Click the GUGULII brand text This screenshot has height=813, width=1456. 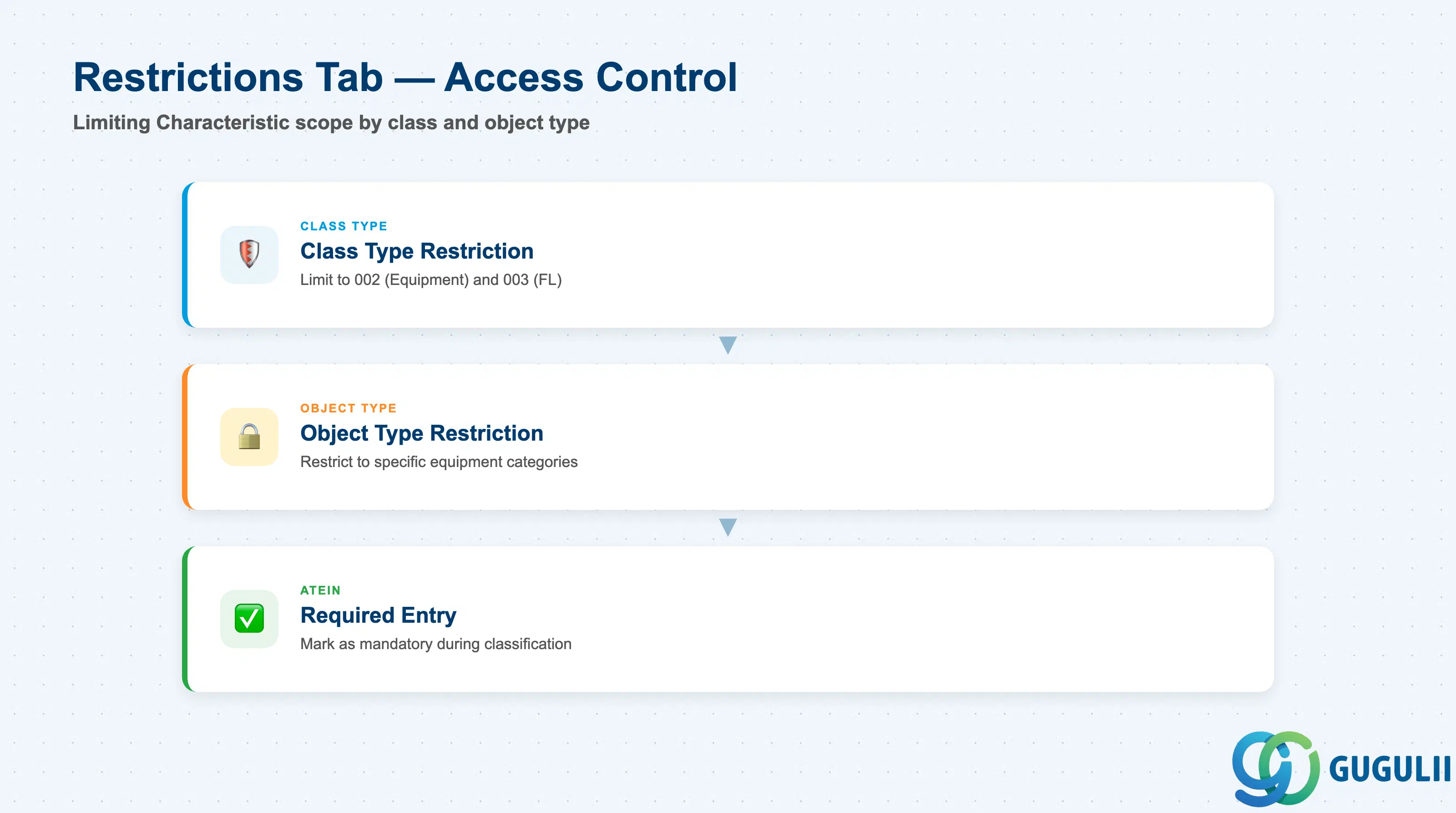(1390, 769)
